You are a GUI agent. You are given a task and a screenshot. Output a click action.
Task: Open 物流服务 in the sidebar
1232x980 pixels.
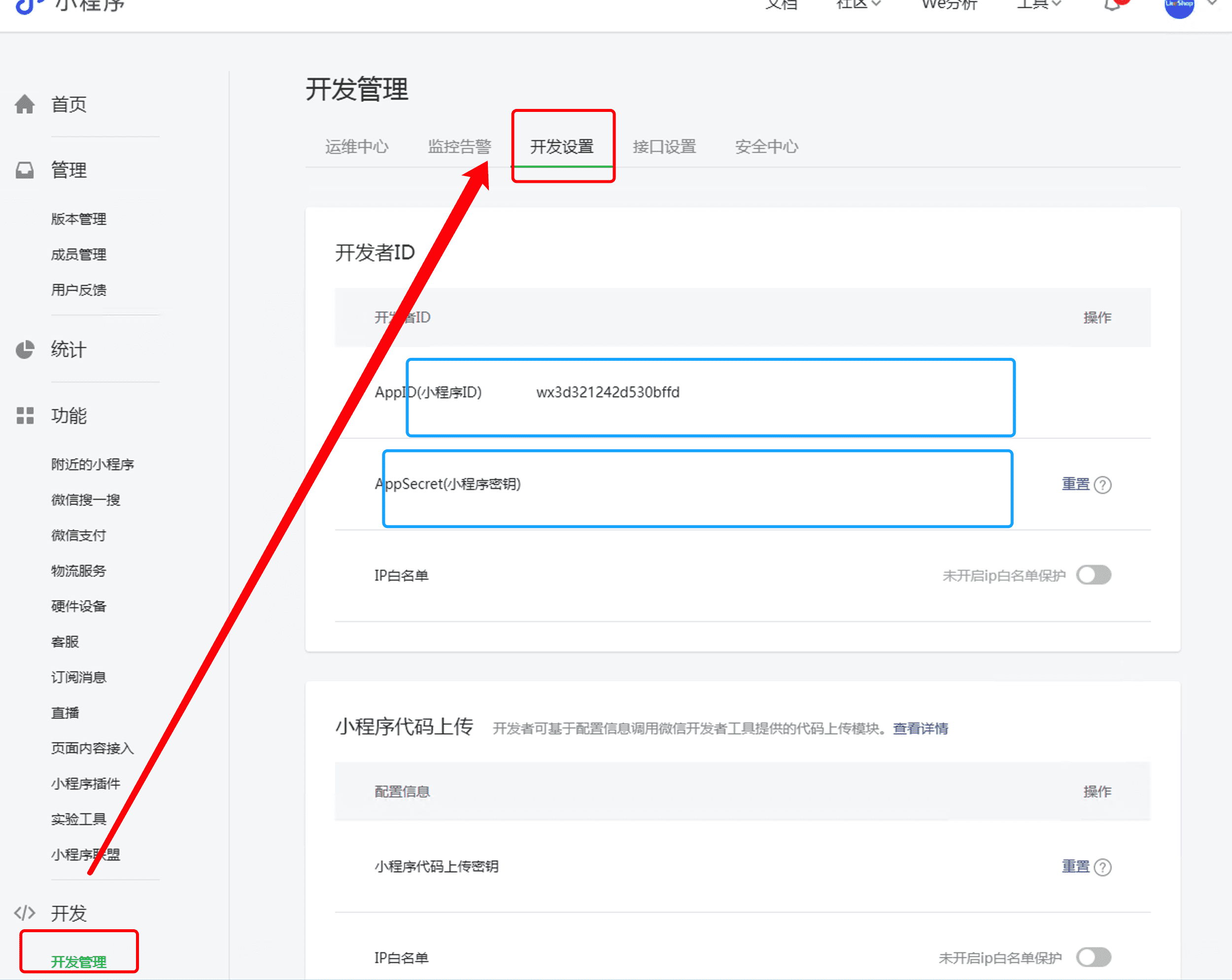(x=78, y=571)
